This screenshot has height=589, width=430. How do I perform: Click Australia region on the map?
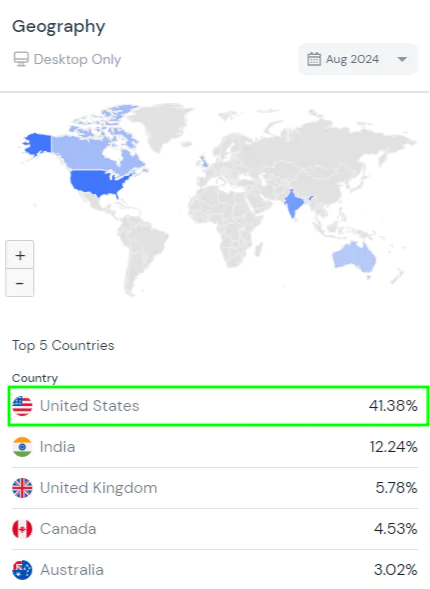click(354, 258)
